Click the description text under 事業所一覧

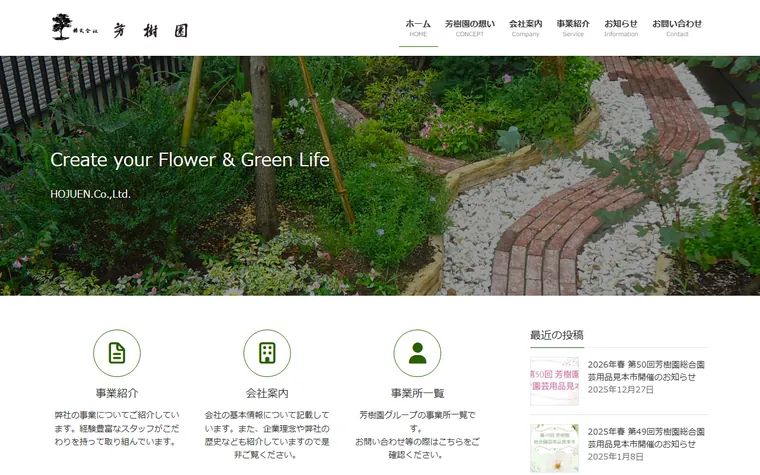click(x=417, y=435)
